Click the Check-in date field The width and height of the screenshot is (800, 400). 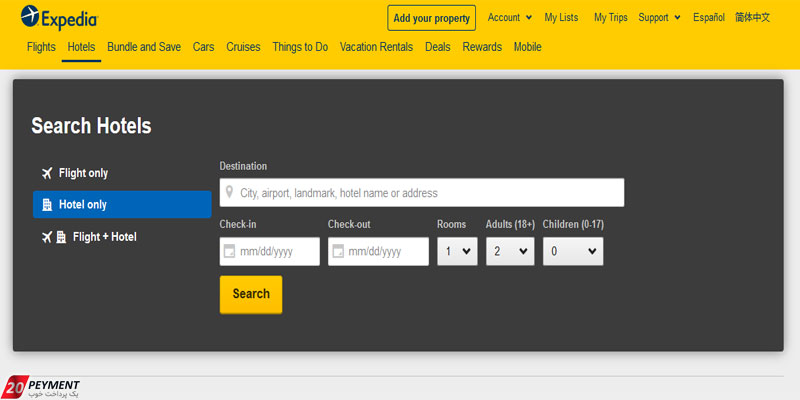(270, 251)
